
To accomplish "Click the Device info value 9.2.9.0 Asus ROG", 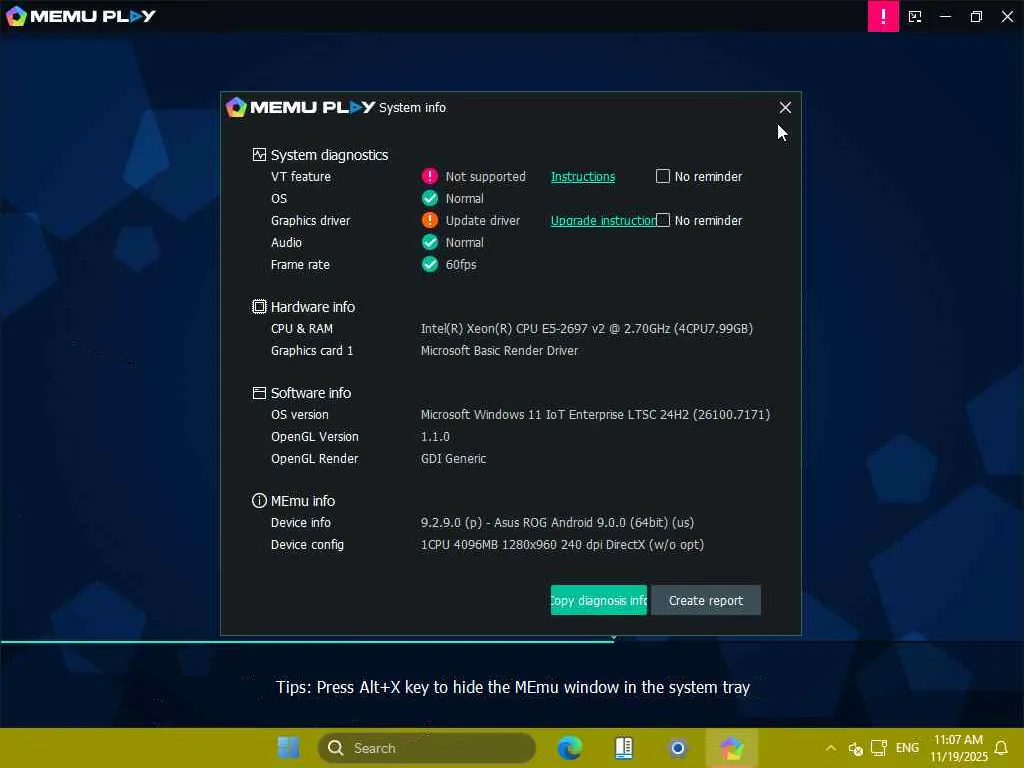I will tap(557, 522).
